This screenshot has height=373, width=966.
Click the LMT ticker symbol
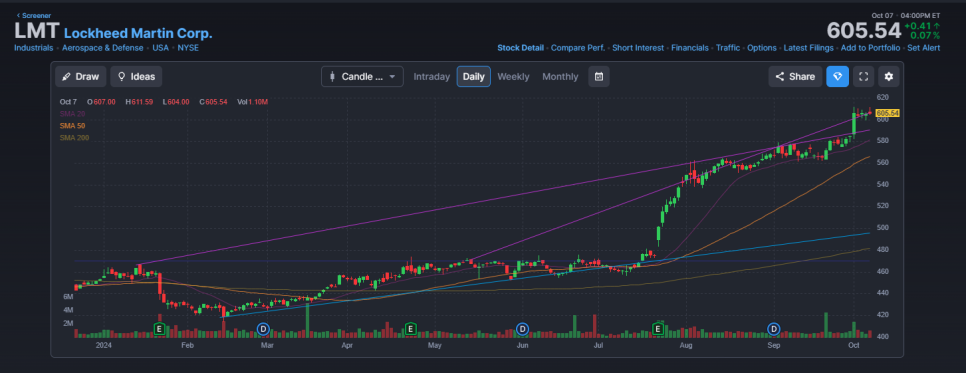(36, 31)
